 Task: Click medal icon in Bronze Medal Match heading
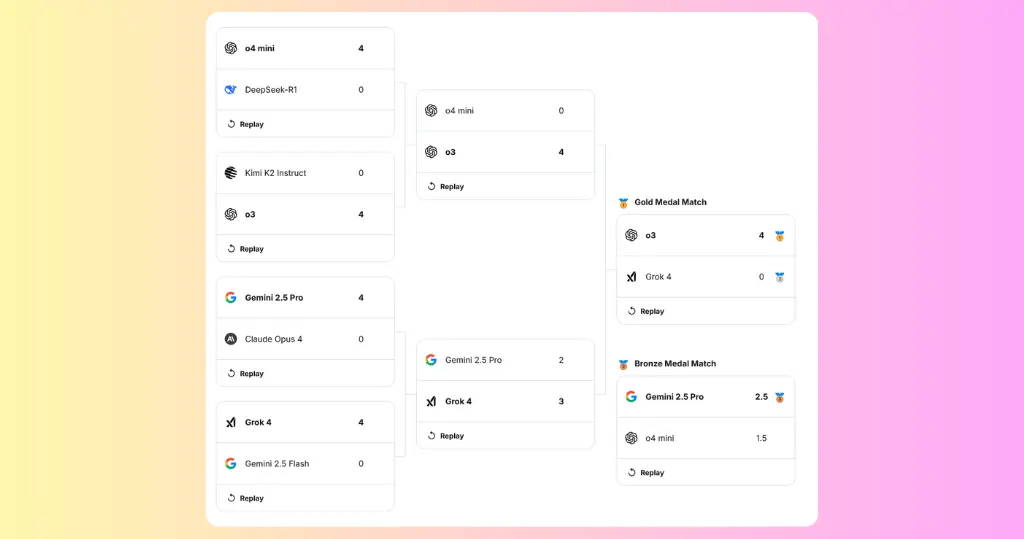tap(623, 364)
